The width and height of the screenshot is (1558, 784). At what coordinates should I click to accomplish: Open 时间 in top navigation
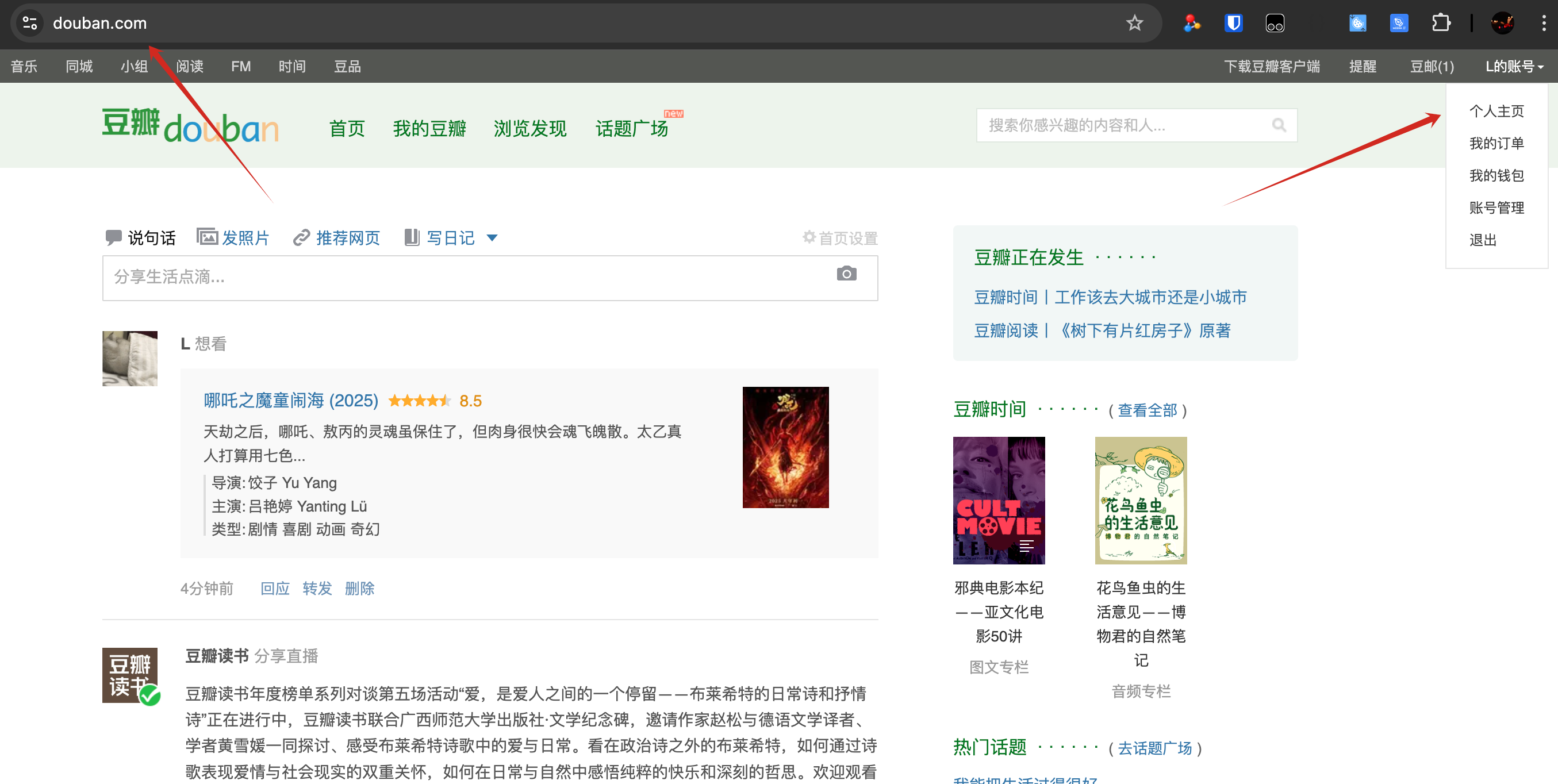pyautogui.click(x=292, y=66)
